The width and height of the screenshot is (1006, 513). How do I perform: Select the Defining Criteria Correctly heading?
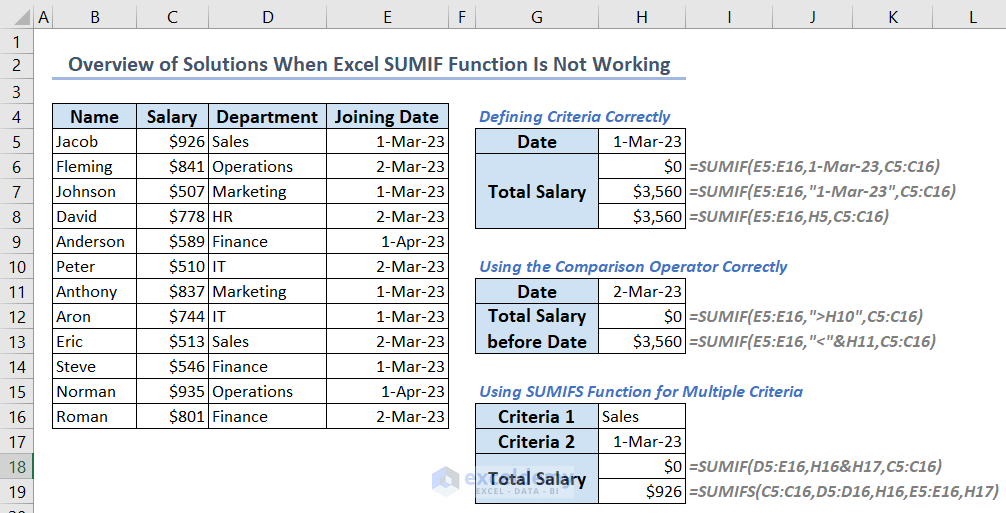[574, 117]
